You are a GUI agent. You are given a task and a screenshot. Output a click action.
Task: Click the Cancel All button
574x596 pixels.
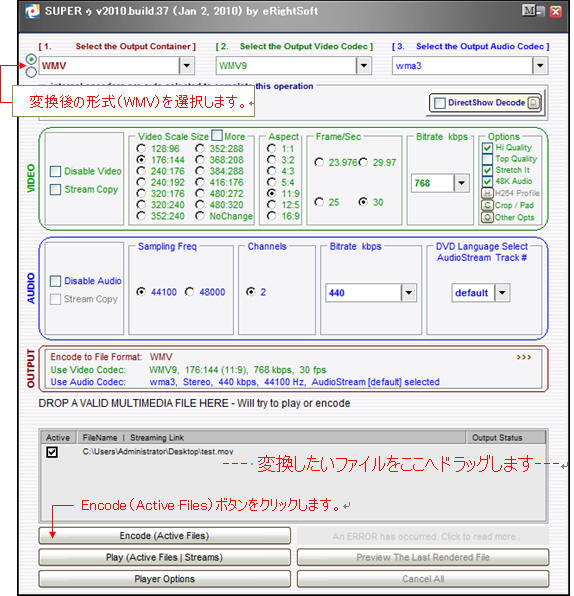click(x=423, y=579)
